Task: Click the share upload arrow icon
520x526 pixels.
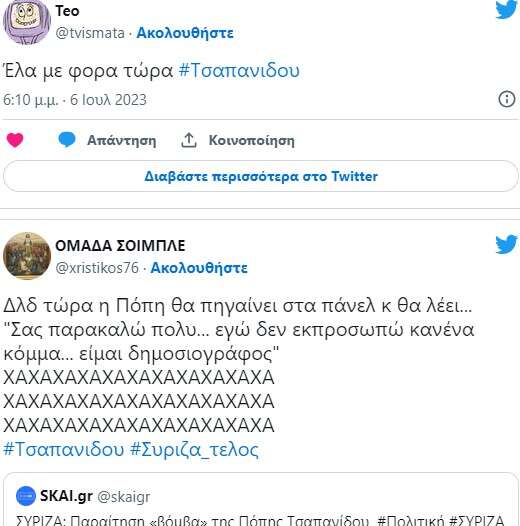Action: [189, 140]
